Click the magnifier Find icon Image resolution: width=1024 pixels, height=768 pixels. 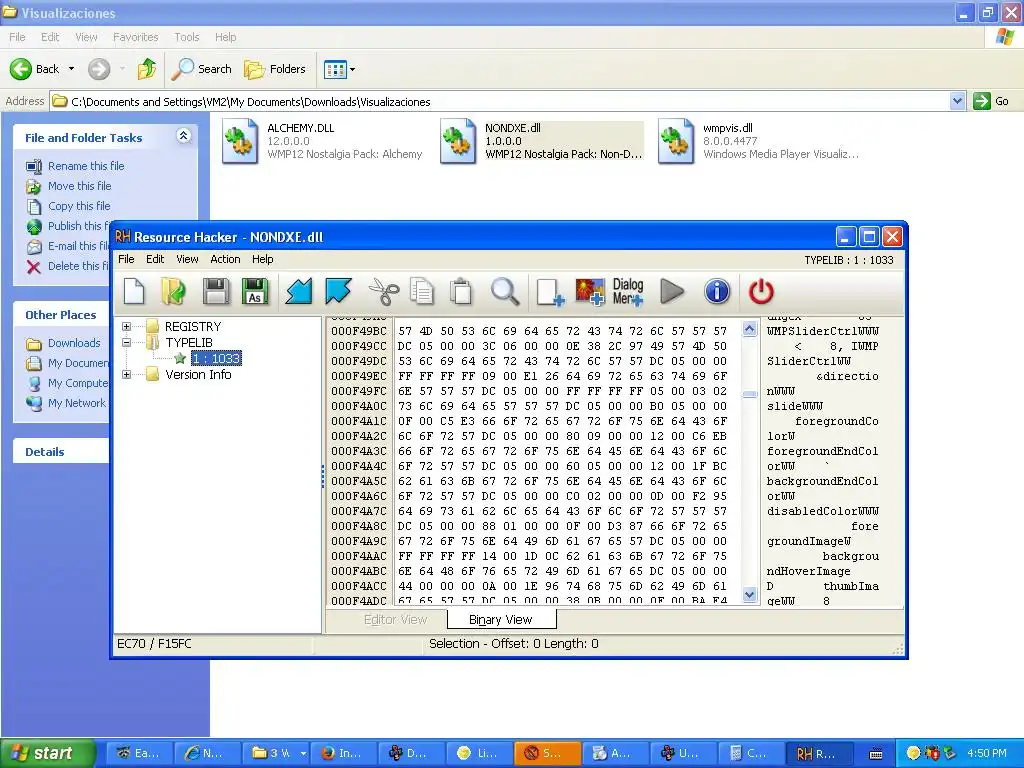coord(505,291)
